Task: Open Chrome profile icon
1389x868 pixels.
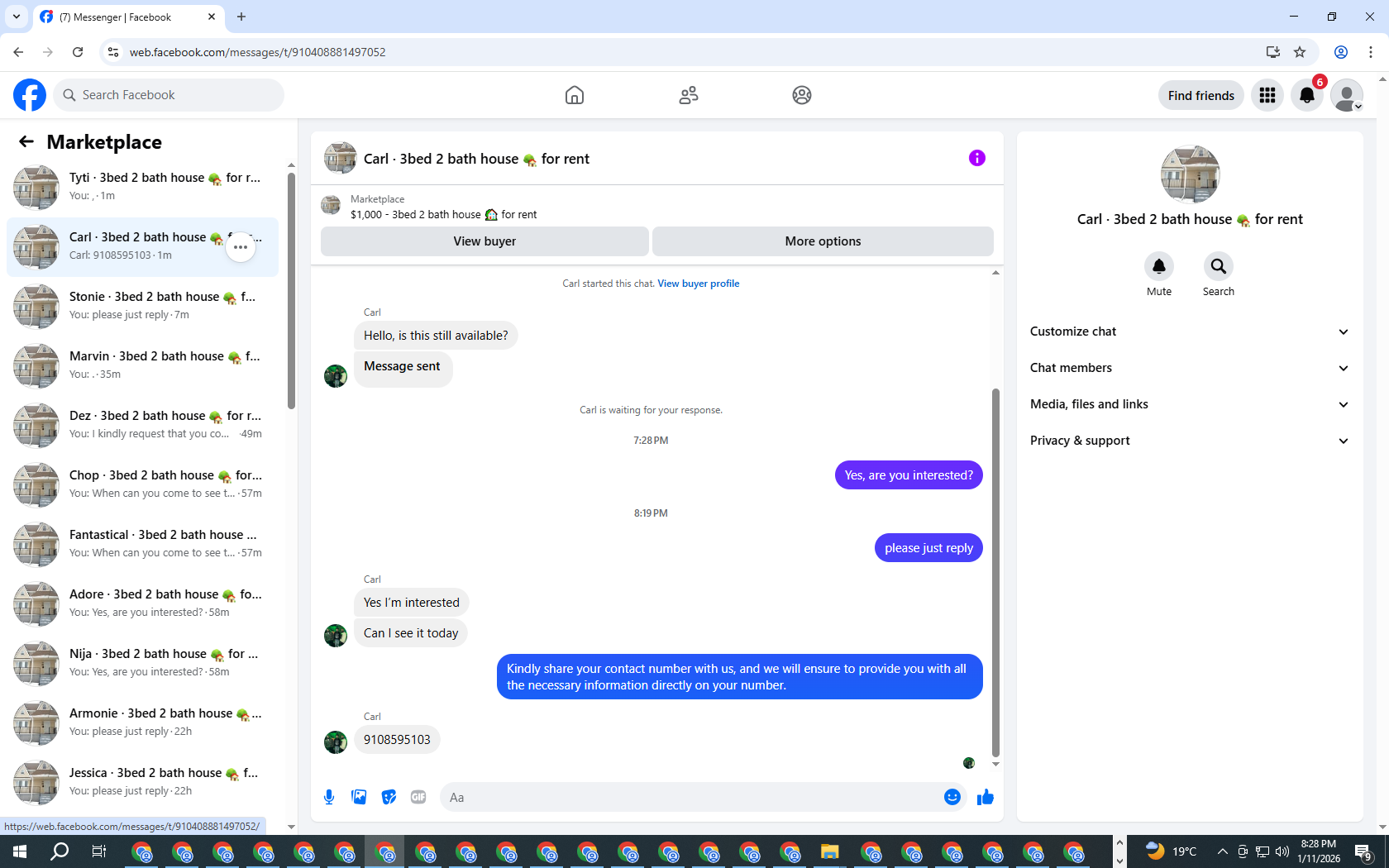Action: pyautogui.click(x=1341, y=52)
